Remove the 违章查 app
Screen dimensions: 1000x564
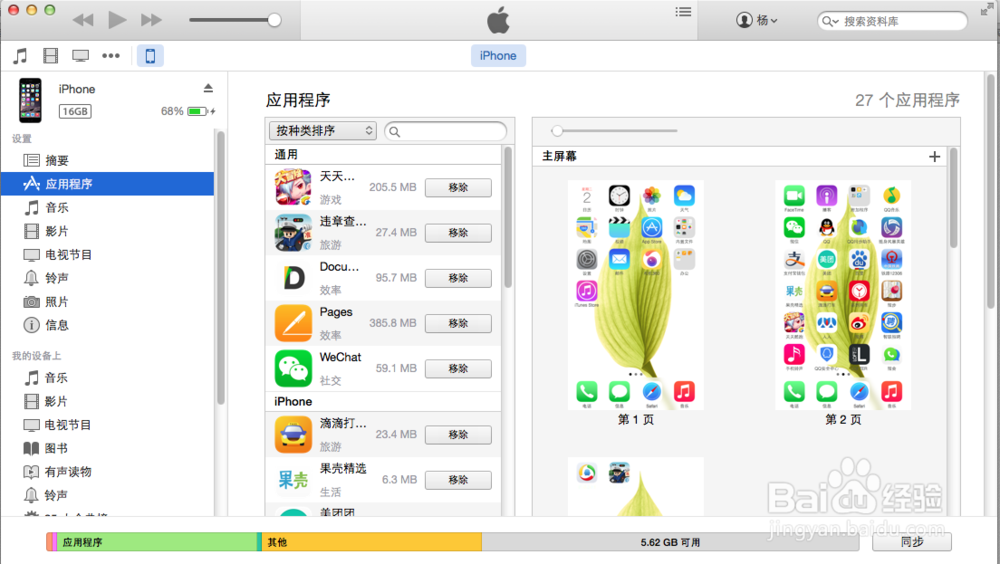click(458, 233)
